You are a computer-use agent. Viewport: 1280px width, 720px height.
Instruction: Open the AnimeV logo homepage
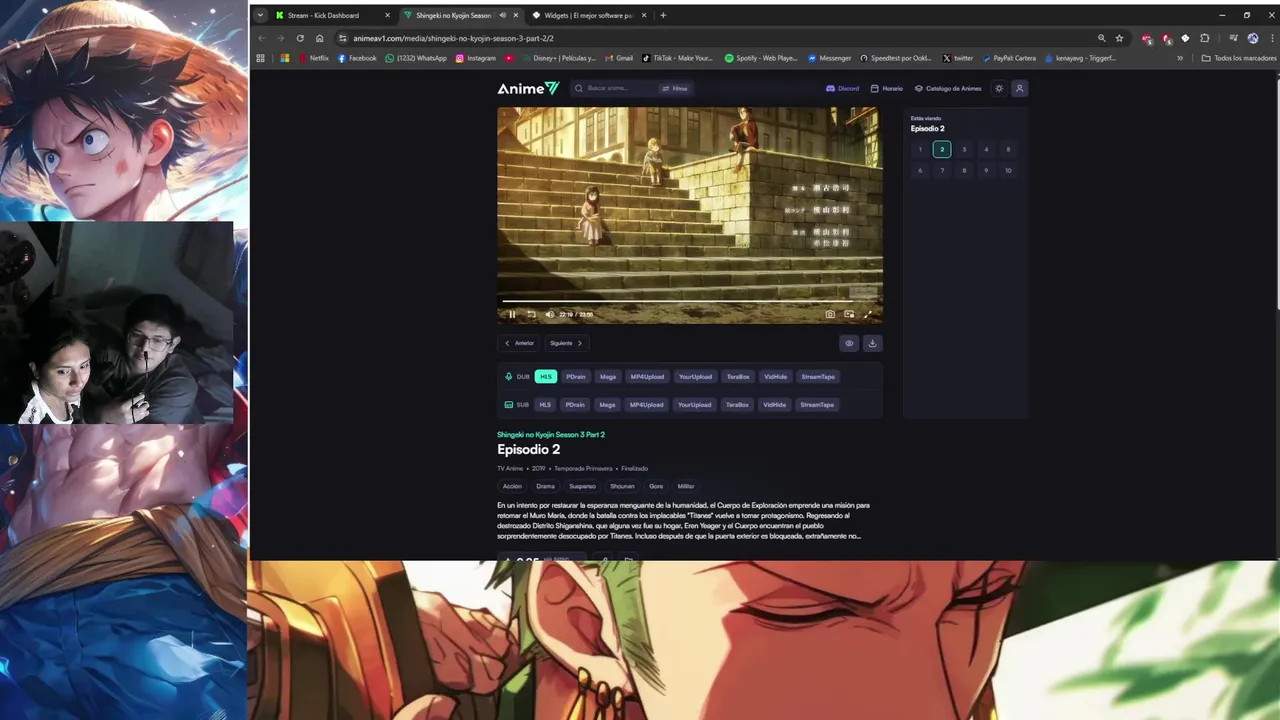click(x=528, y=88)
